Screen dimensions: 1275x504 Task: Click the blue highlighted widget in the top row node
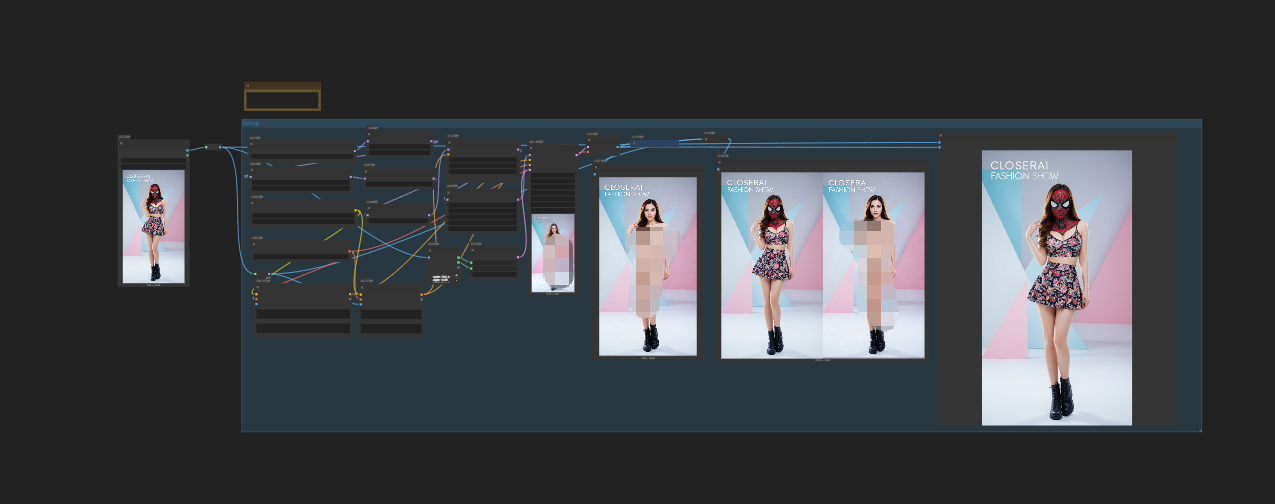point(656,143)
